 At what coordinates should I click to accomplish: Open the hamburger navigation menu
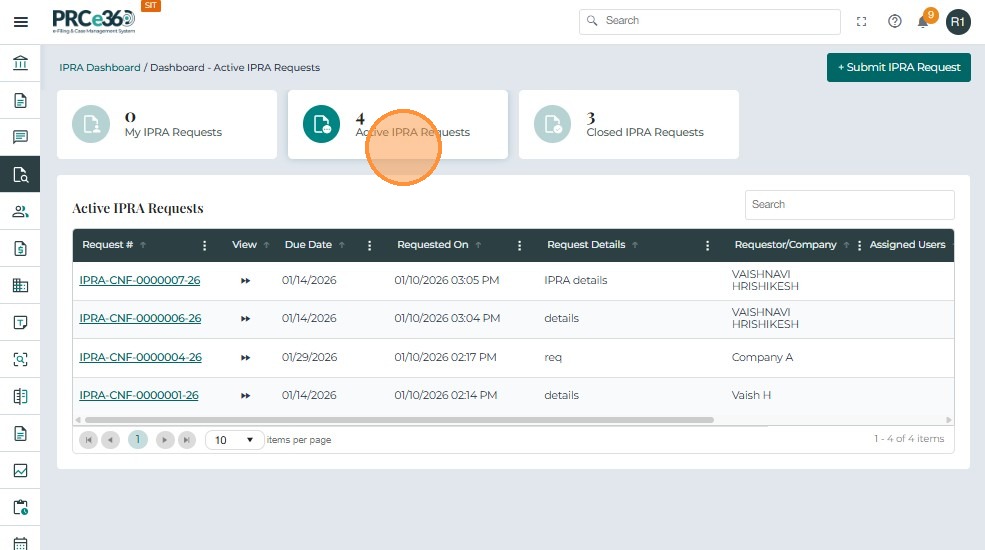pos(20,21)
